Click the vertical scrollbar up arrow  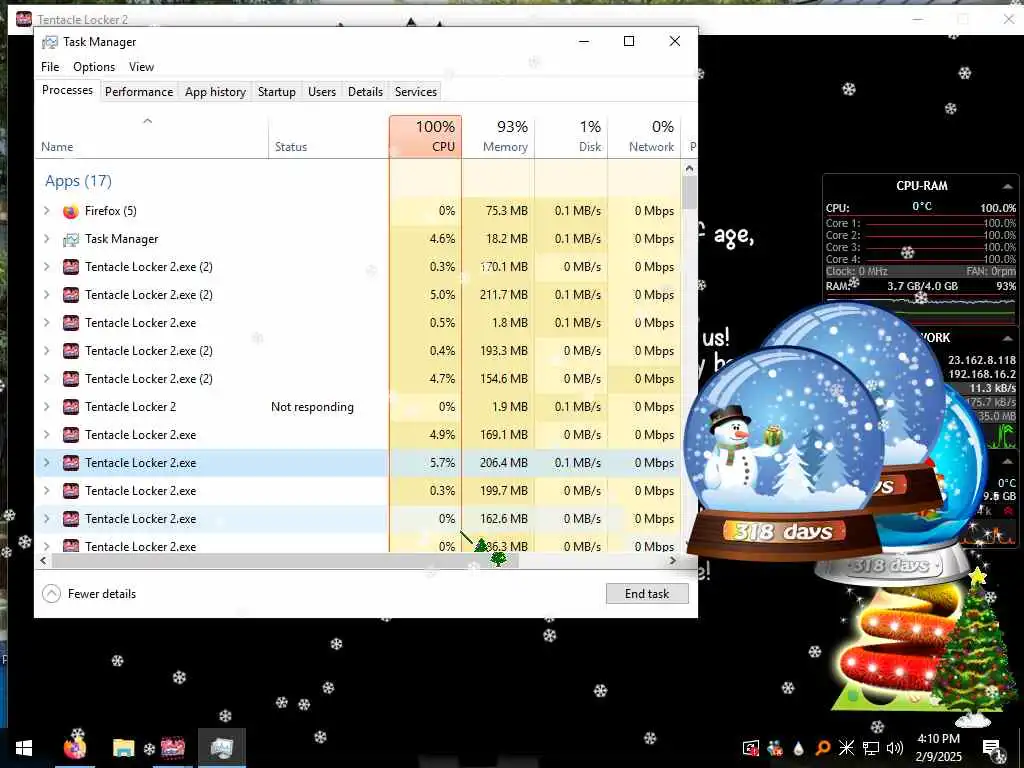coord(690,168)
